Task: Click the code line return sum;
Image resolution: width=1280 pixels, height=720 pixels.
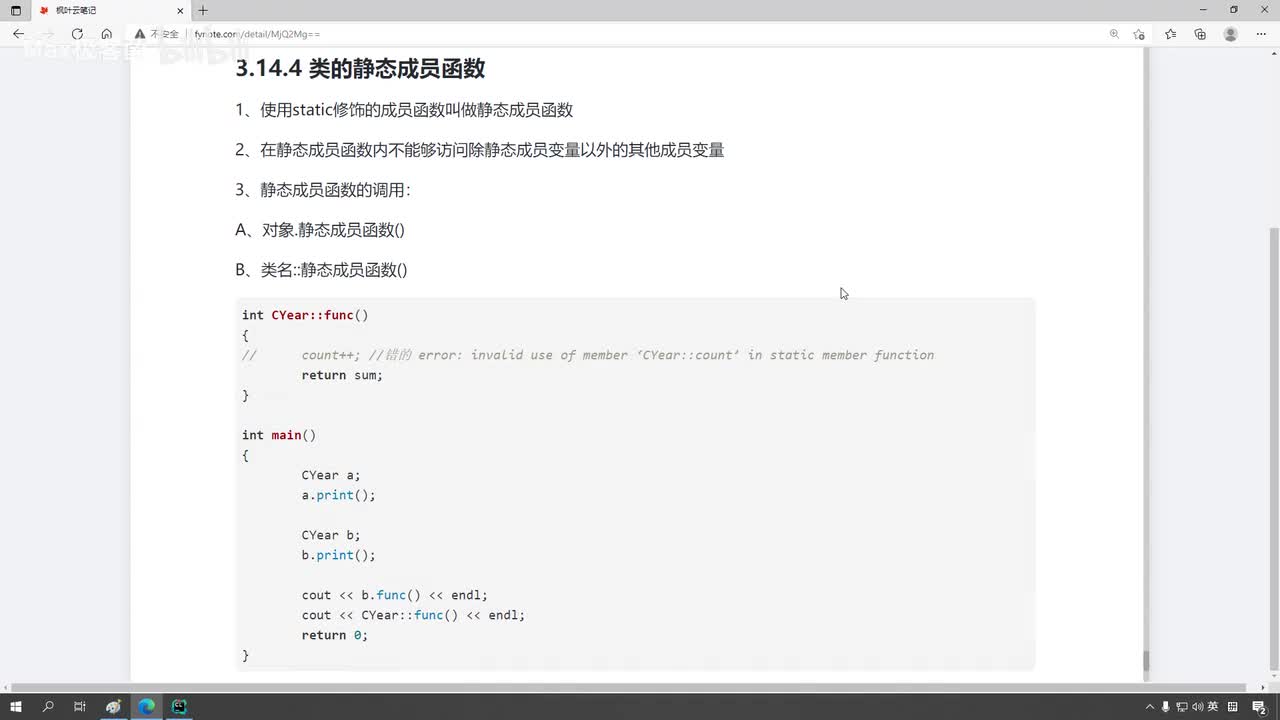Action: point(342,375)
